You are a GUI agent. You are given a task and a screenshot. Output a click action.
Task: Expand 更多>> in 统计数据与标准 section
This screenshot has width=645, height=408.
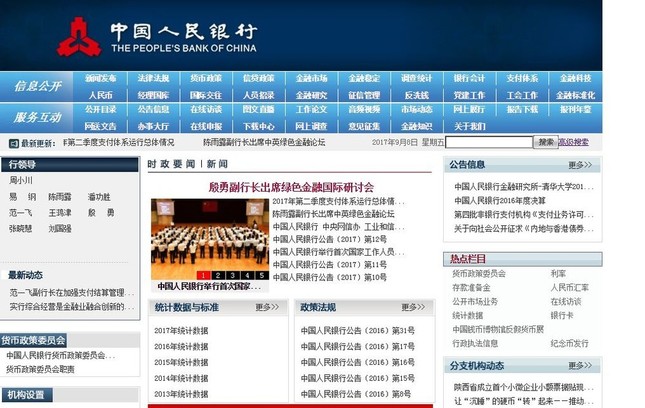268,307
